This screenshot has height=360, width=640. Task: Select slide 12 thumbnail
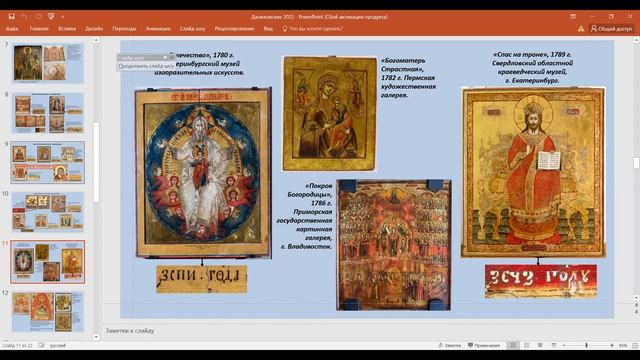point(48,311)
